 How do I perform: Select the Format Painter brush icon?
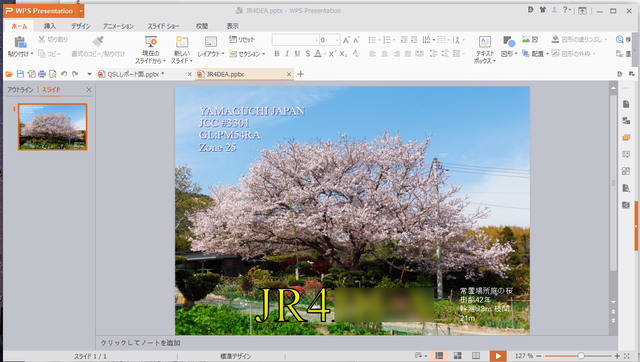[98, 41]
